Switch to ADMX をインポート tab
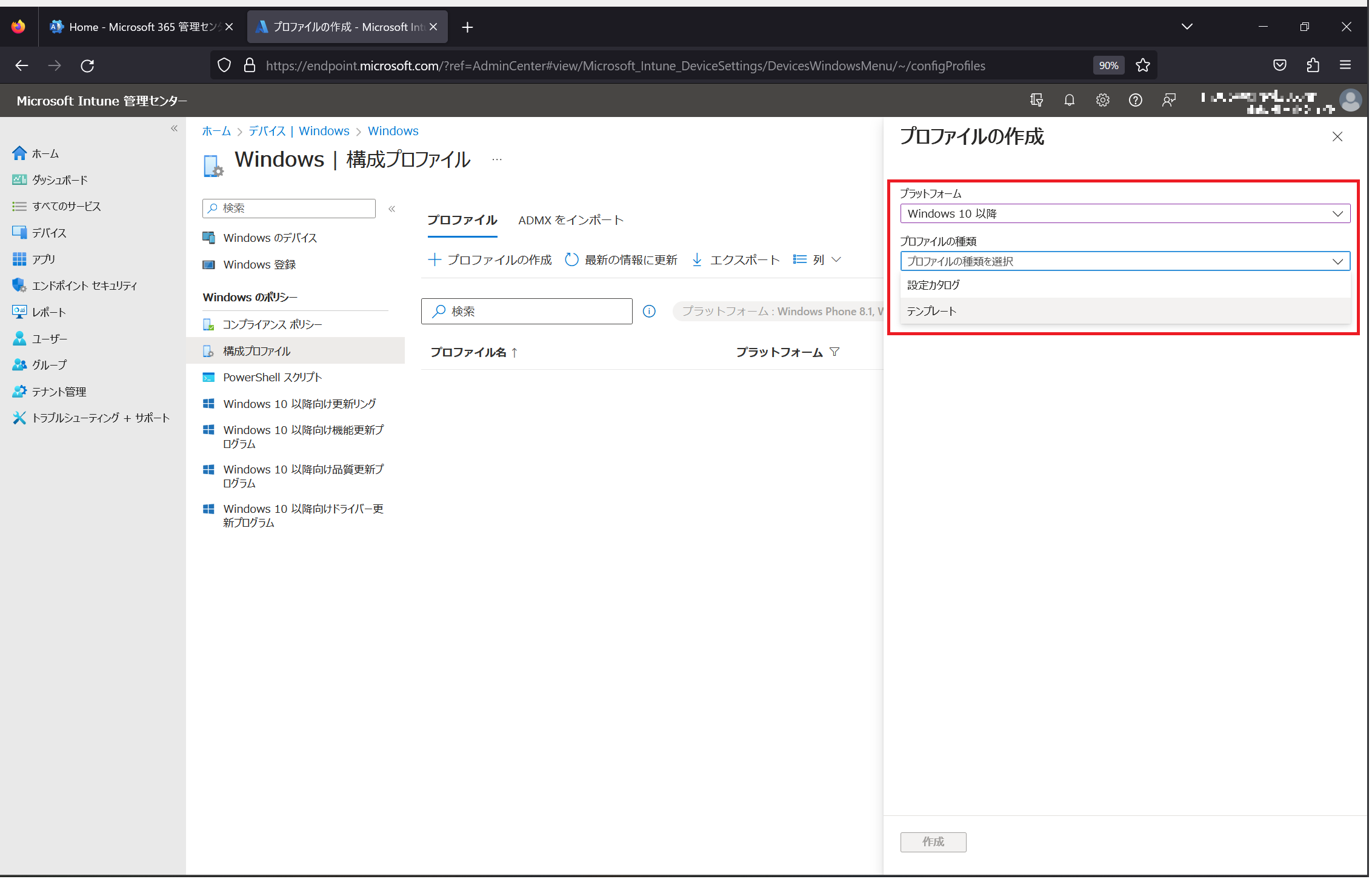Screen dimensions: 1372x879 coord(572,221)
